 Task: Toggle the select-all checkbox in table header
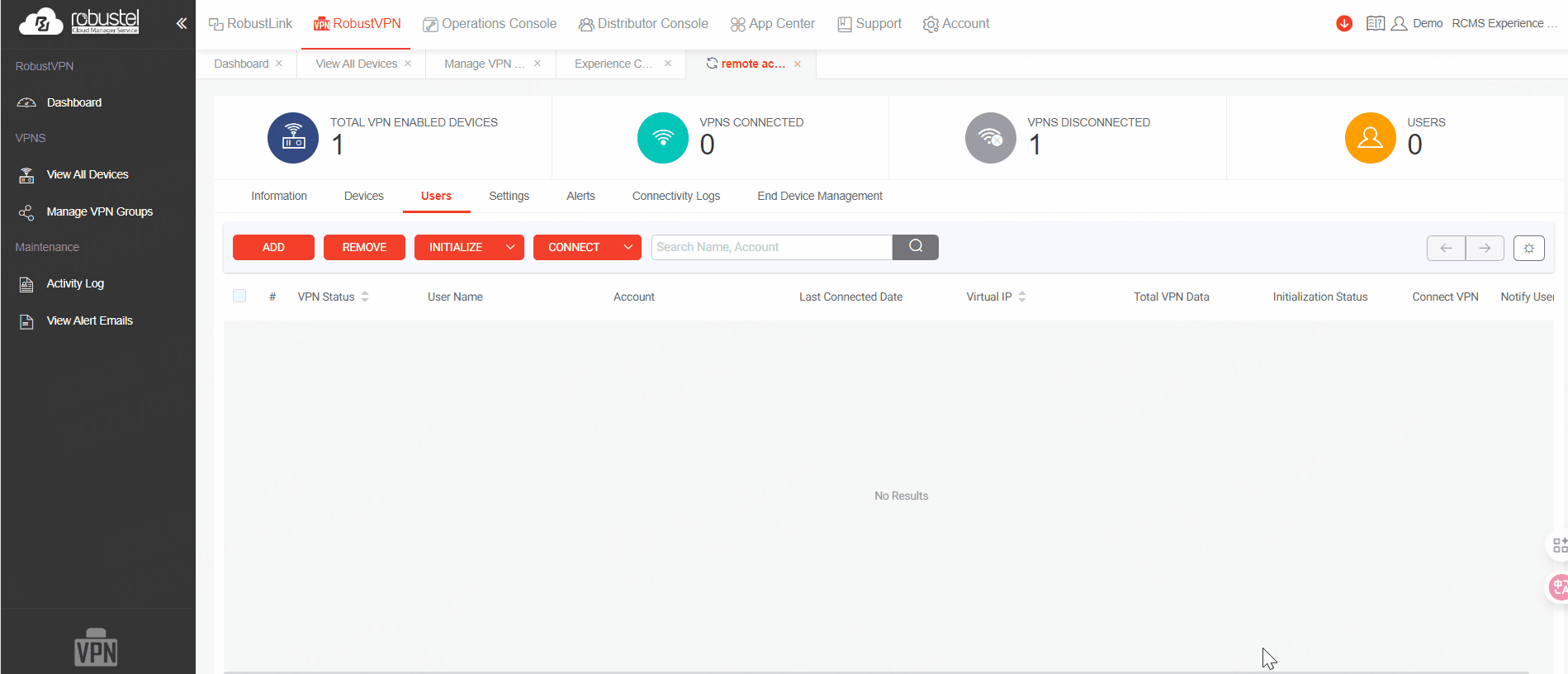click(x=239, y=296)
